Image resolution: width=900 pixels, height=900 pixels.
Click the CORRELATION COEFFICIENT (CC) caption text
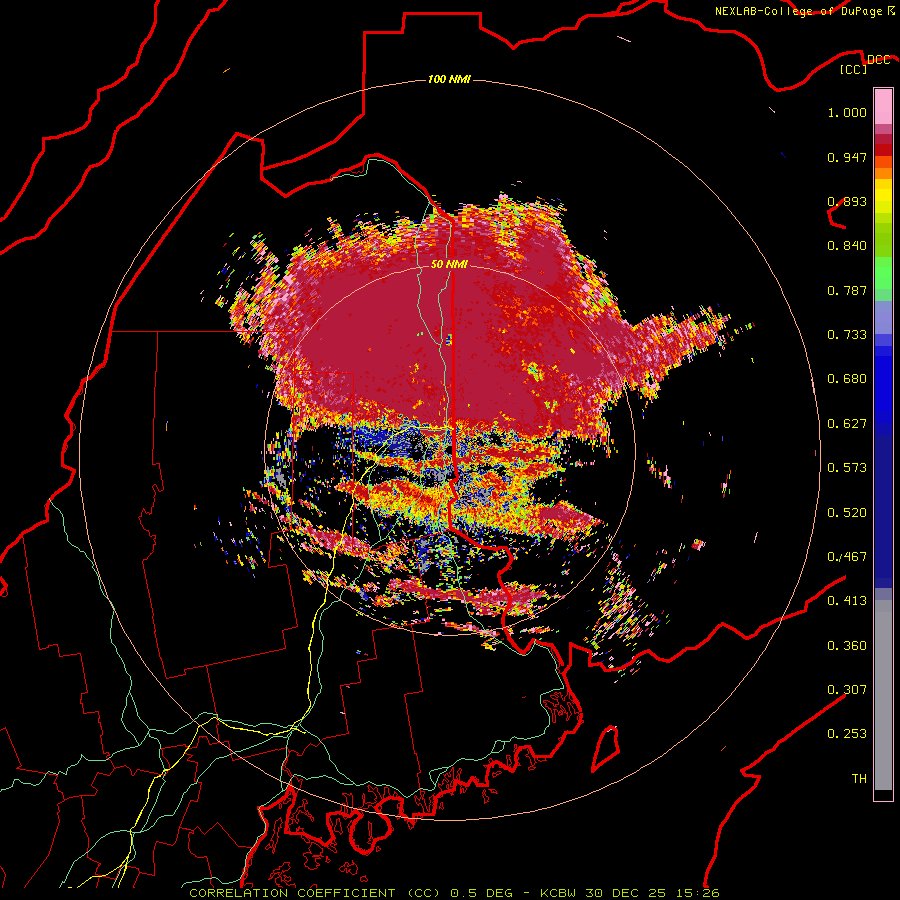[315, 893]
